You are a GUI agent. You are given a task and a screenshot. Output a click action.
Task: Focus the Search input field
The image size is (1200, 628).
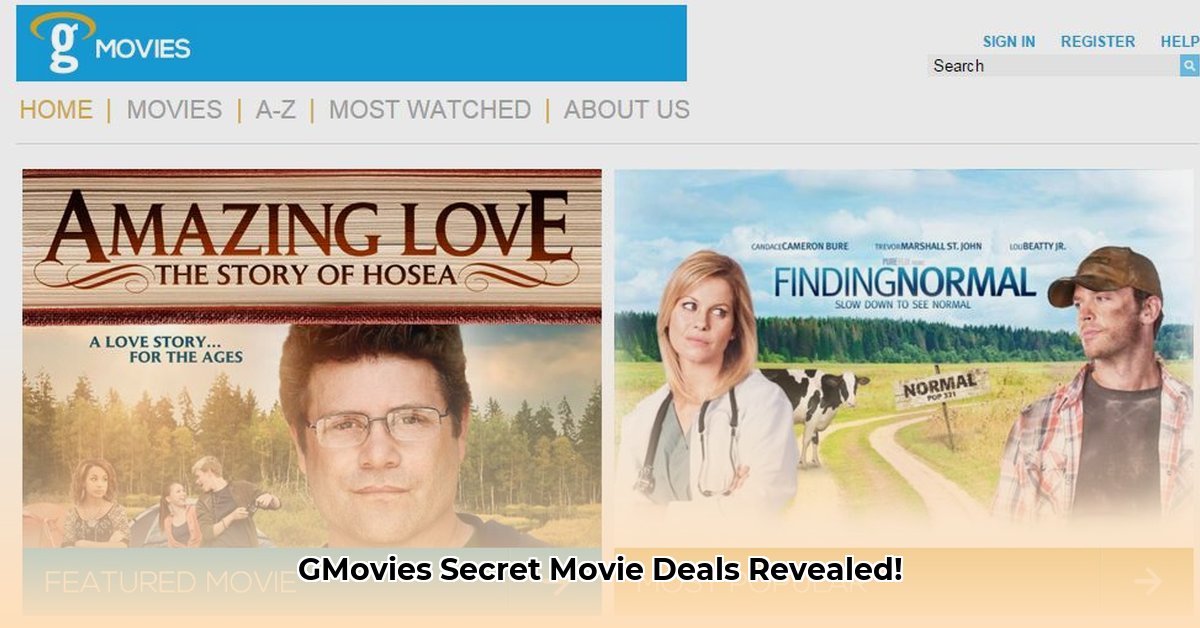coord(1054,66)
